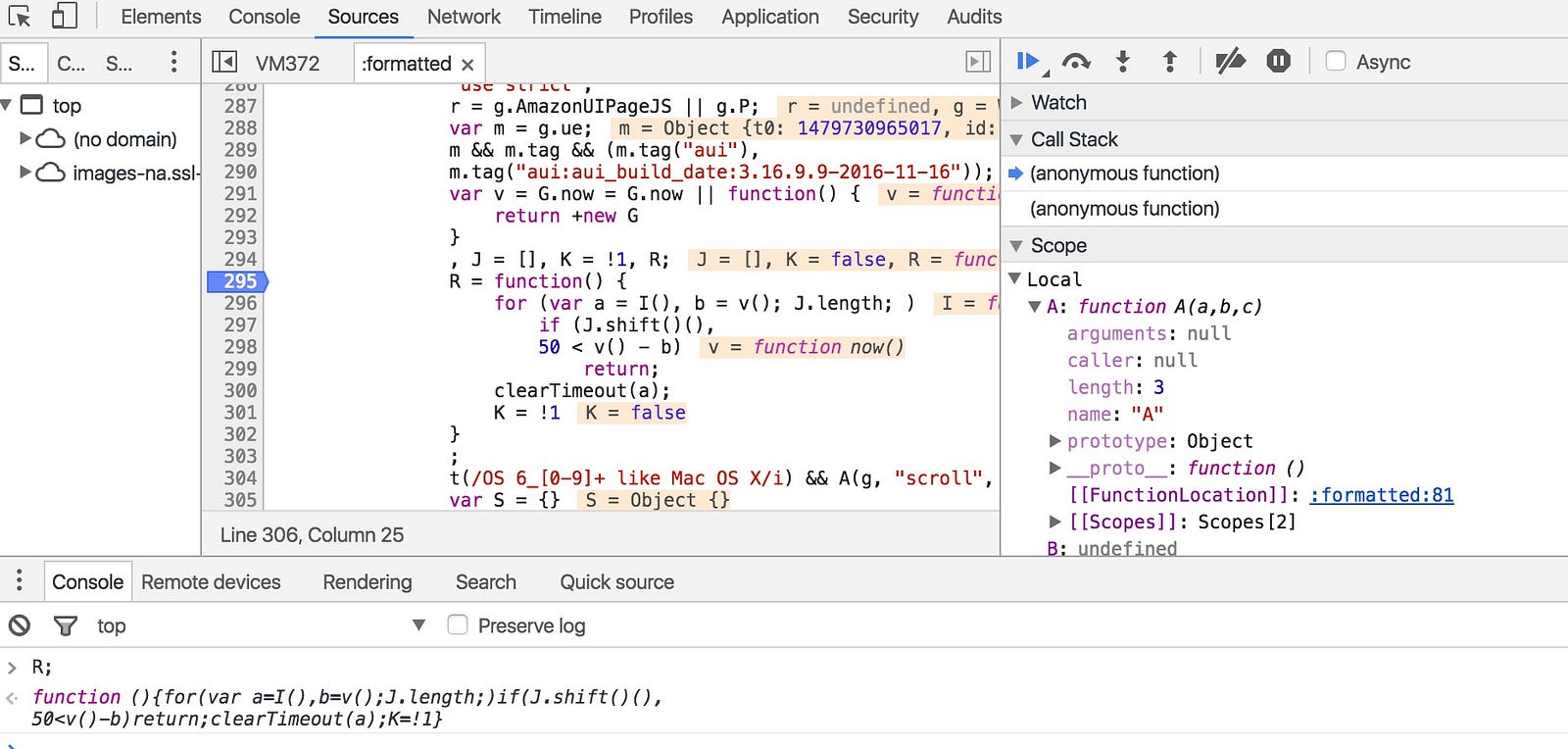The height and width of the screenshot is (749, 1568).
Task: Set a breakpoint on line 304
Action: coord(240,477)
